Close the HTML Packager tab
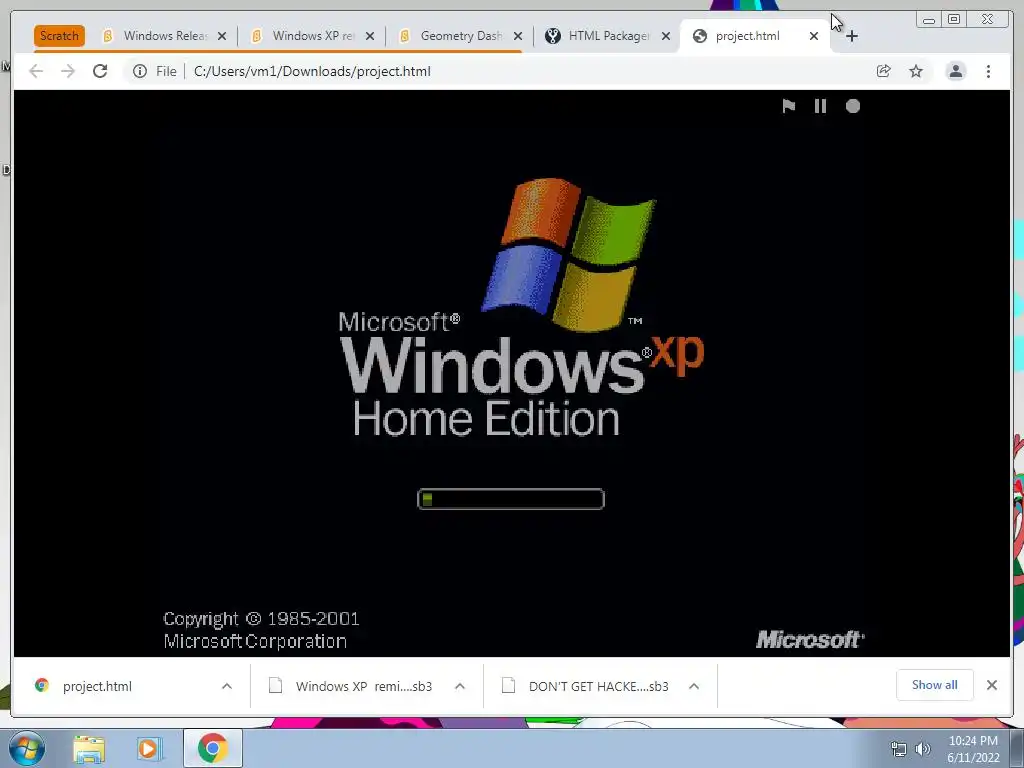The height and width of the screenshot is (768, 1024). pyautogui.click(x=666, y=36)
